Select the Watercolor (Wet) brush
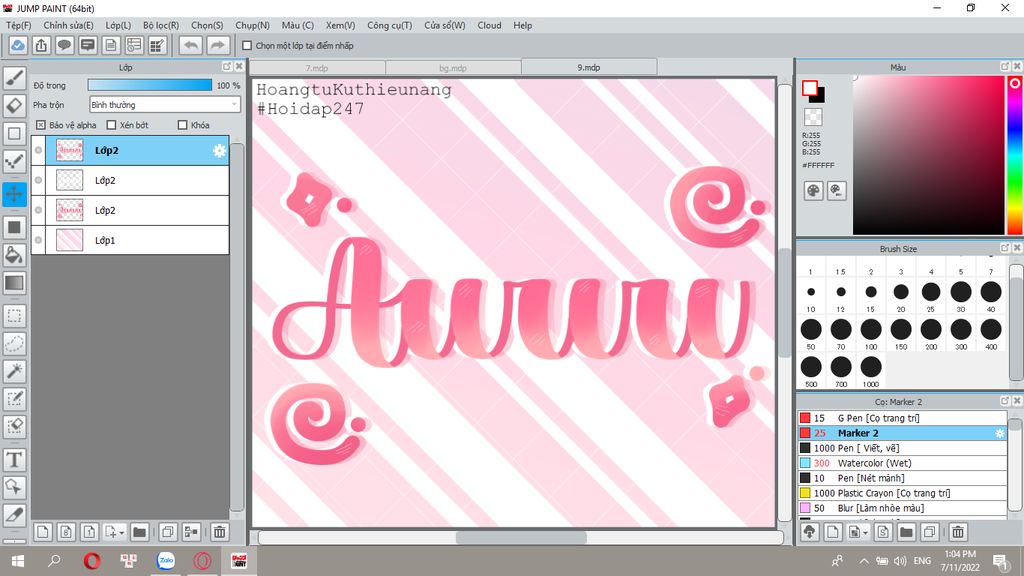Image resolution: width=1024 pixels, height=576 pixels. tap(902, 463)
